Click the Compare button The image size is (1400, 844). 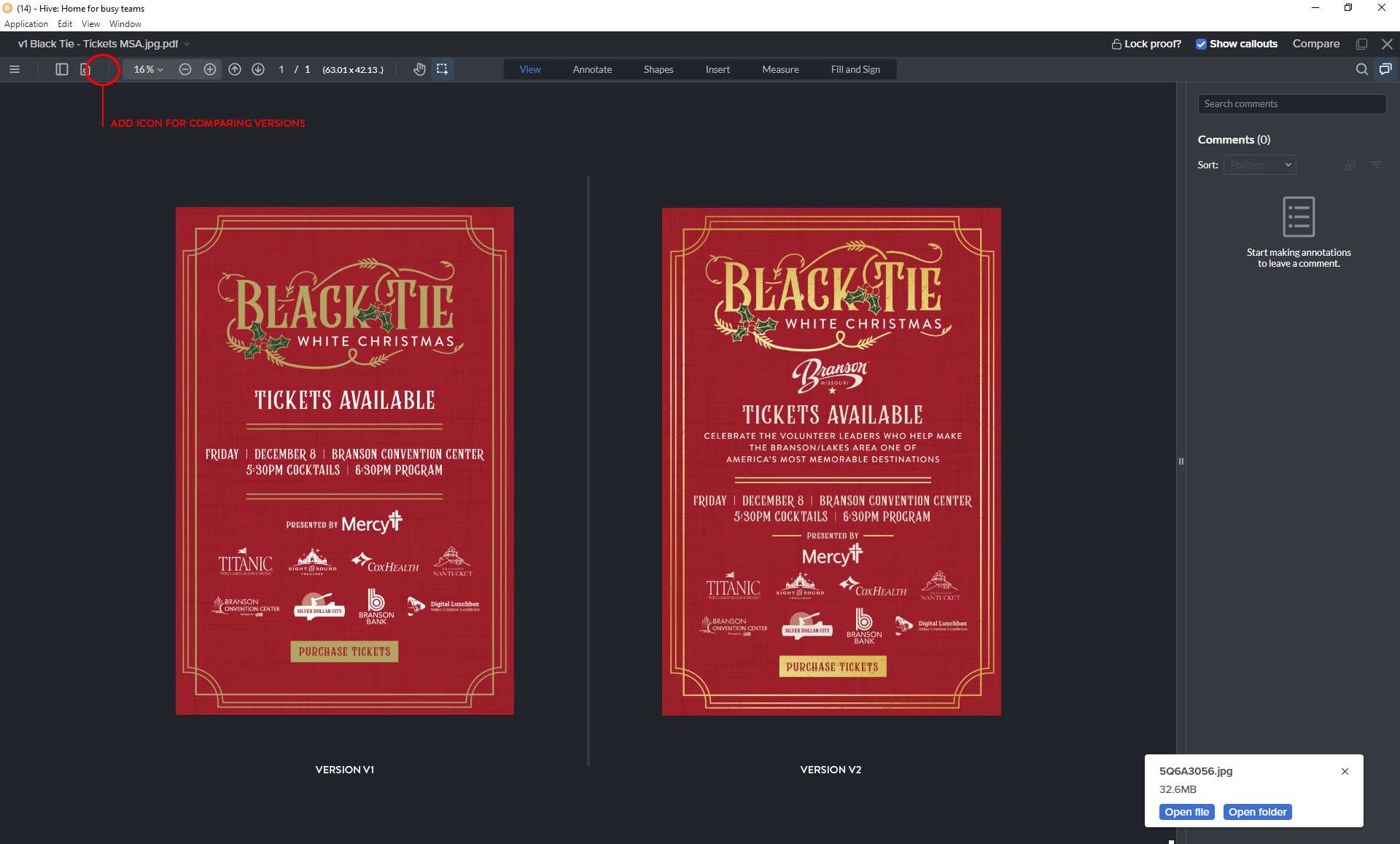click(1315, 44)
